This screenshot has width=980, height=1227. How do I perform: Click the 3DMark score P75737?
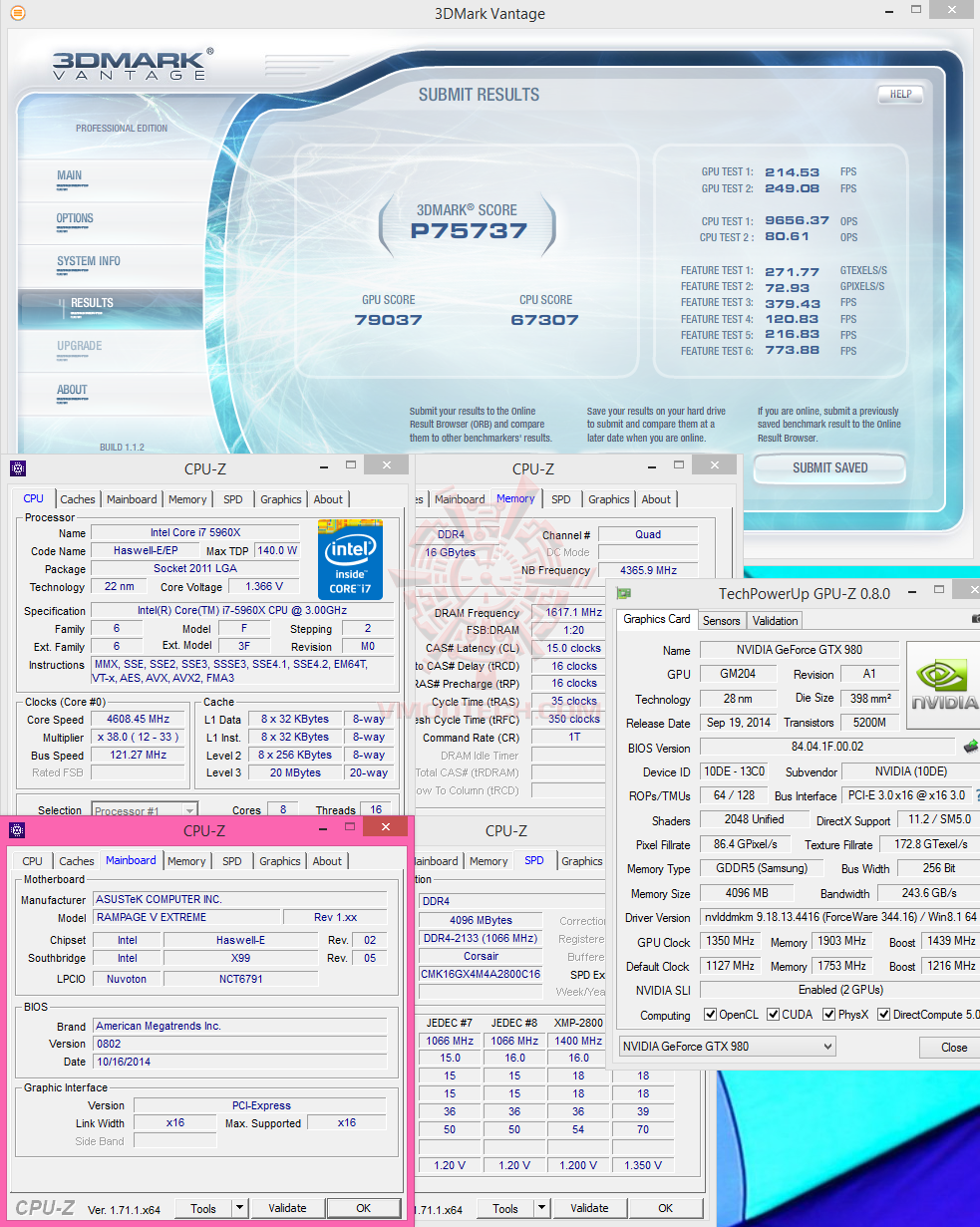click(x=468, y=231)
